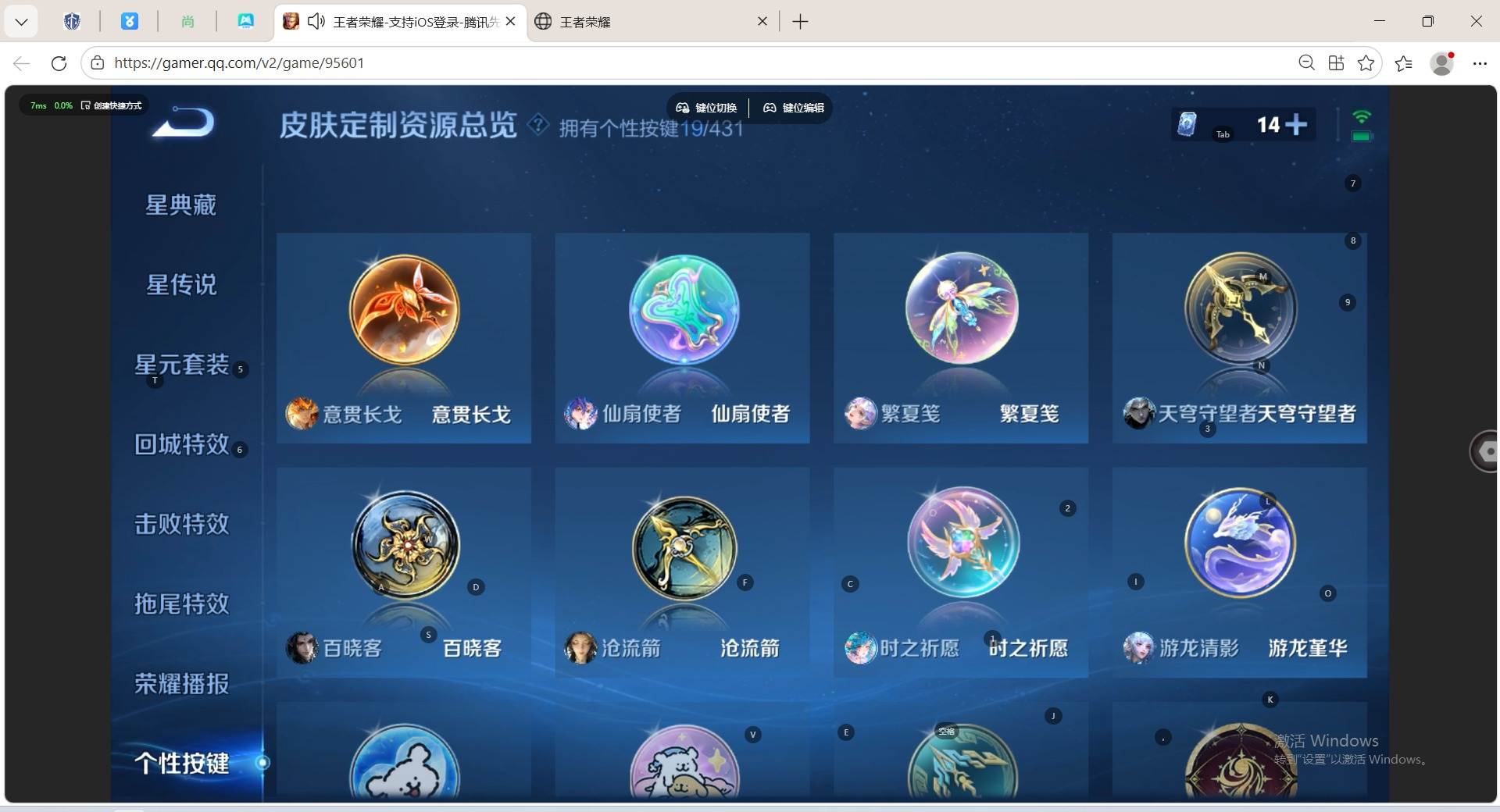Open the 星元套装 sidebar tab
Screen dimensions: 1500x812
click(181, 364)
